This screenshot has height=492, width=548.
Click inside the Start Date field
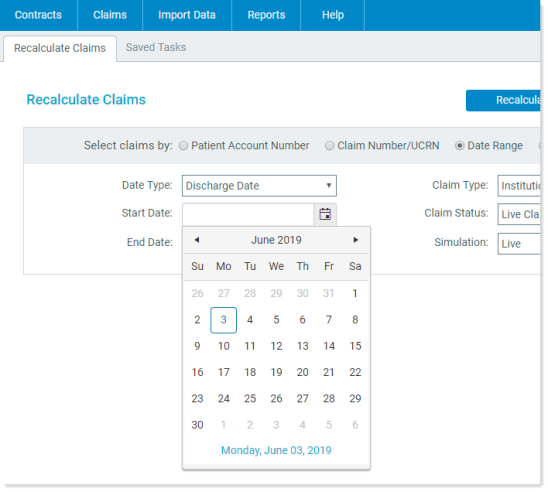coord(248,214)
